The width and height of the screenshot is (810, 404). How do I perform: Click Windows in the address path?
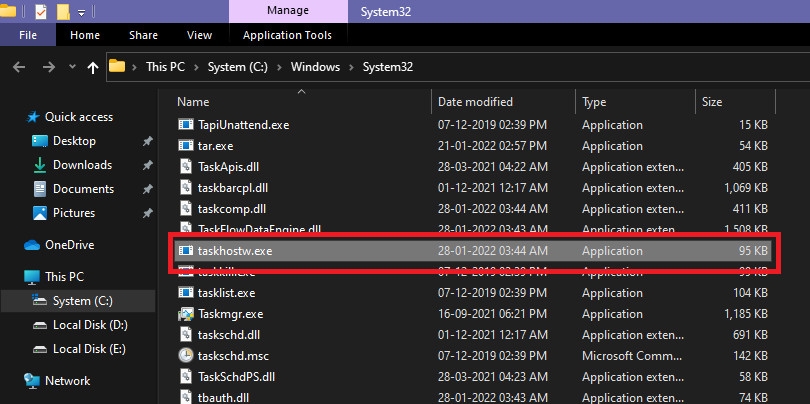(315, 67)
